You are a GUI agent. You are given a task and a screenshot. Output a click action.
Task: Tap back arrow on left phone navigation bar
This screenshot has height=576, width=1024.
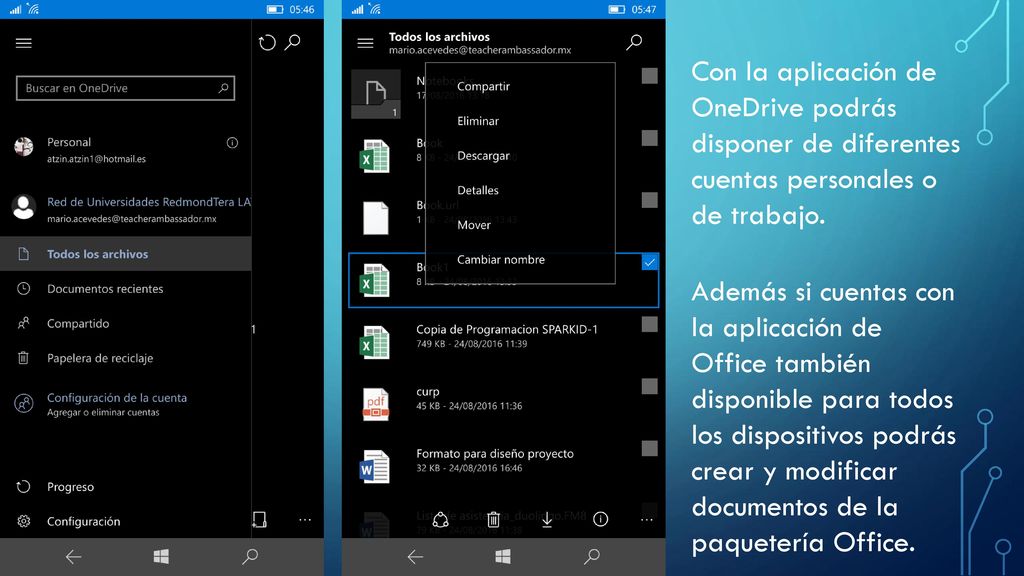(73, 556)
